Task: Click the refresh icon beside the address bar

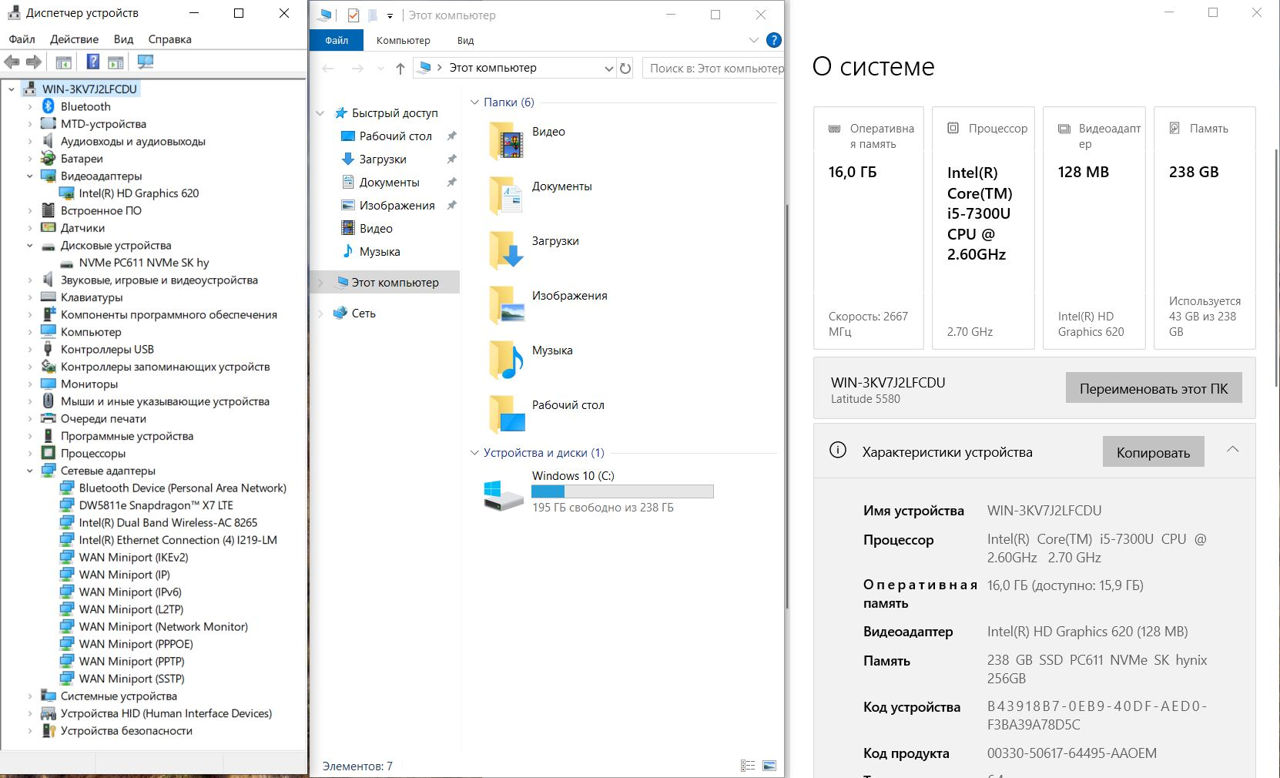Action: 625,68
